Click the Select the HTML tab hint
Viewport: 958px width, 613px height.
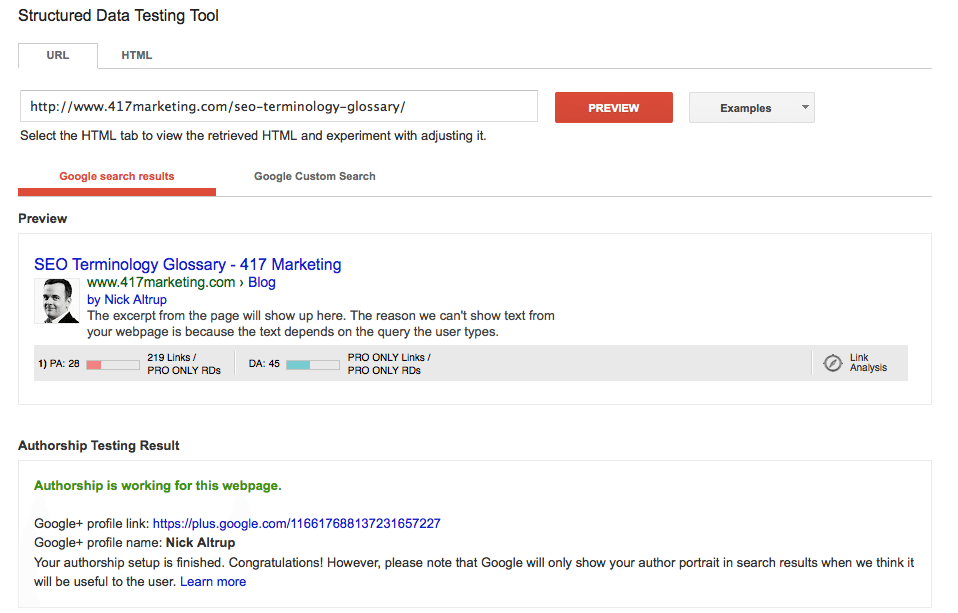click(253, 136)
